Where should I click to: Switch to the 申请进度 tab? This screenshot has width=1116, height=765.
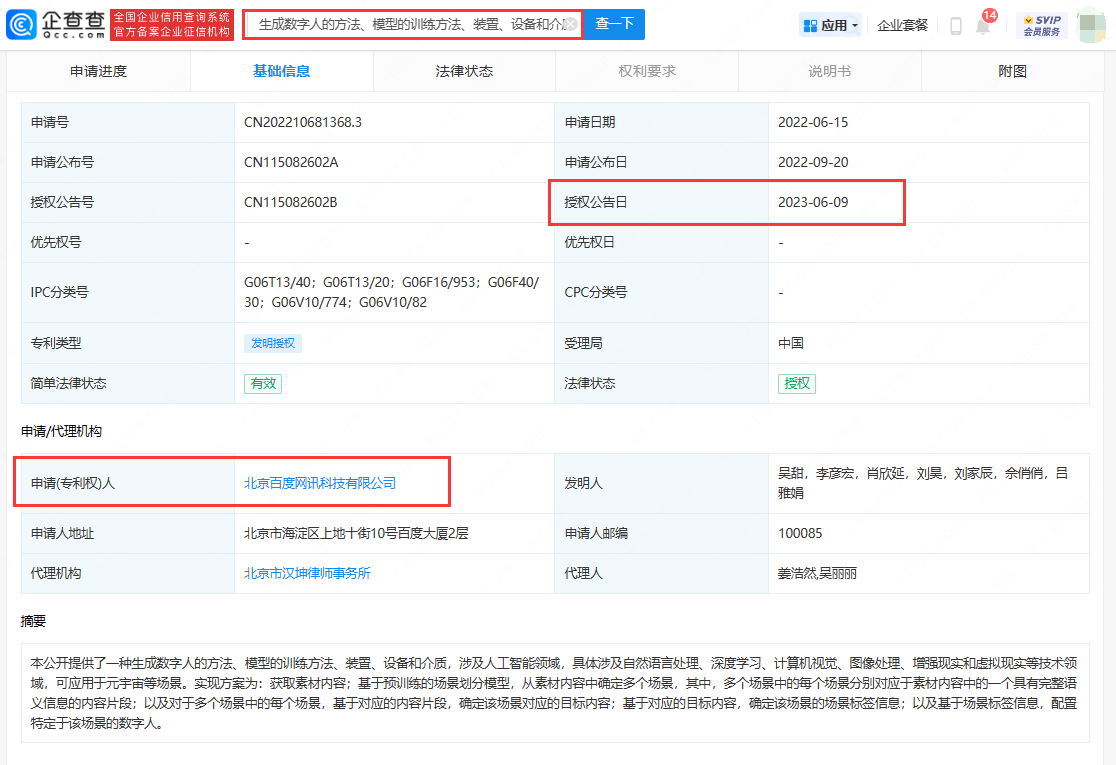(x=98, y=71)
